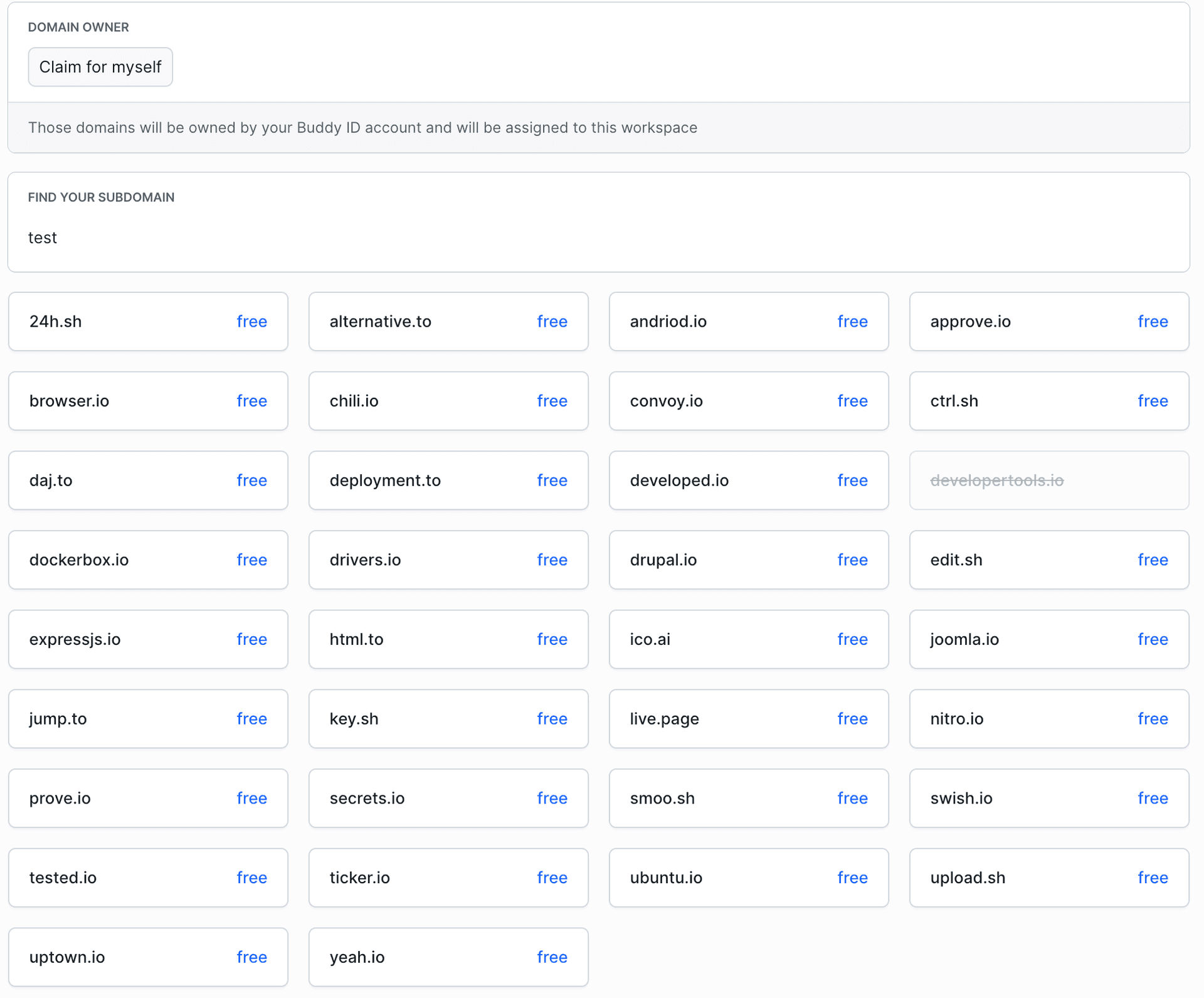The height and width of the screenshot is (998, 1204).
Task: Choose the drivers.io domain card
Action: (x=448, y=560)
